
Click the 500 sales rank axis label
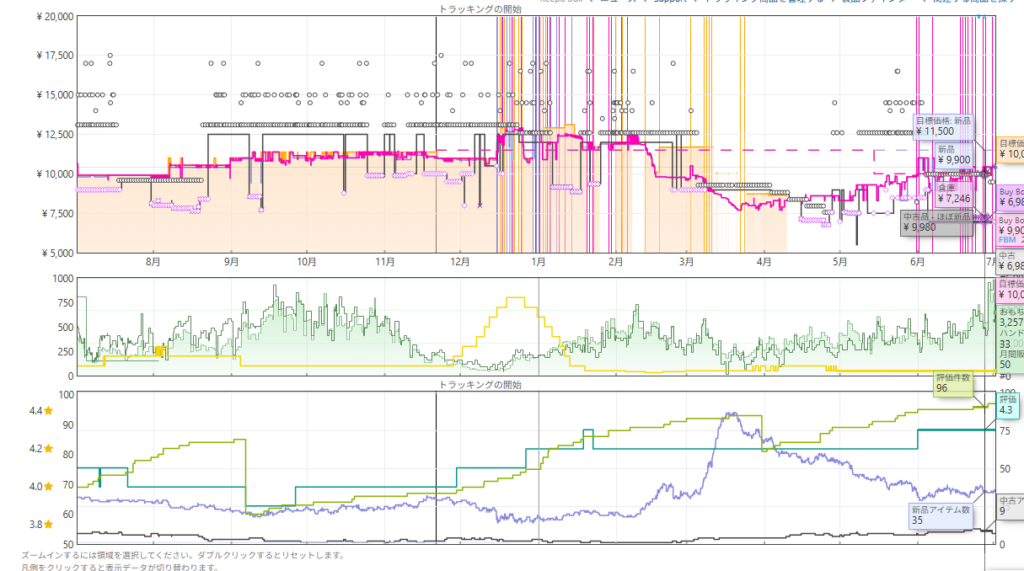coord(66,327)
